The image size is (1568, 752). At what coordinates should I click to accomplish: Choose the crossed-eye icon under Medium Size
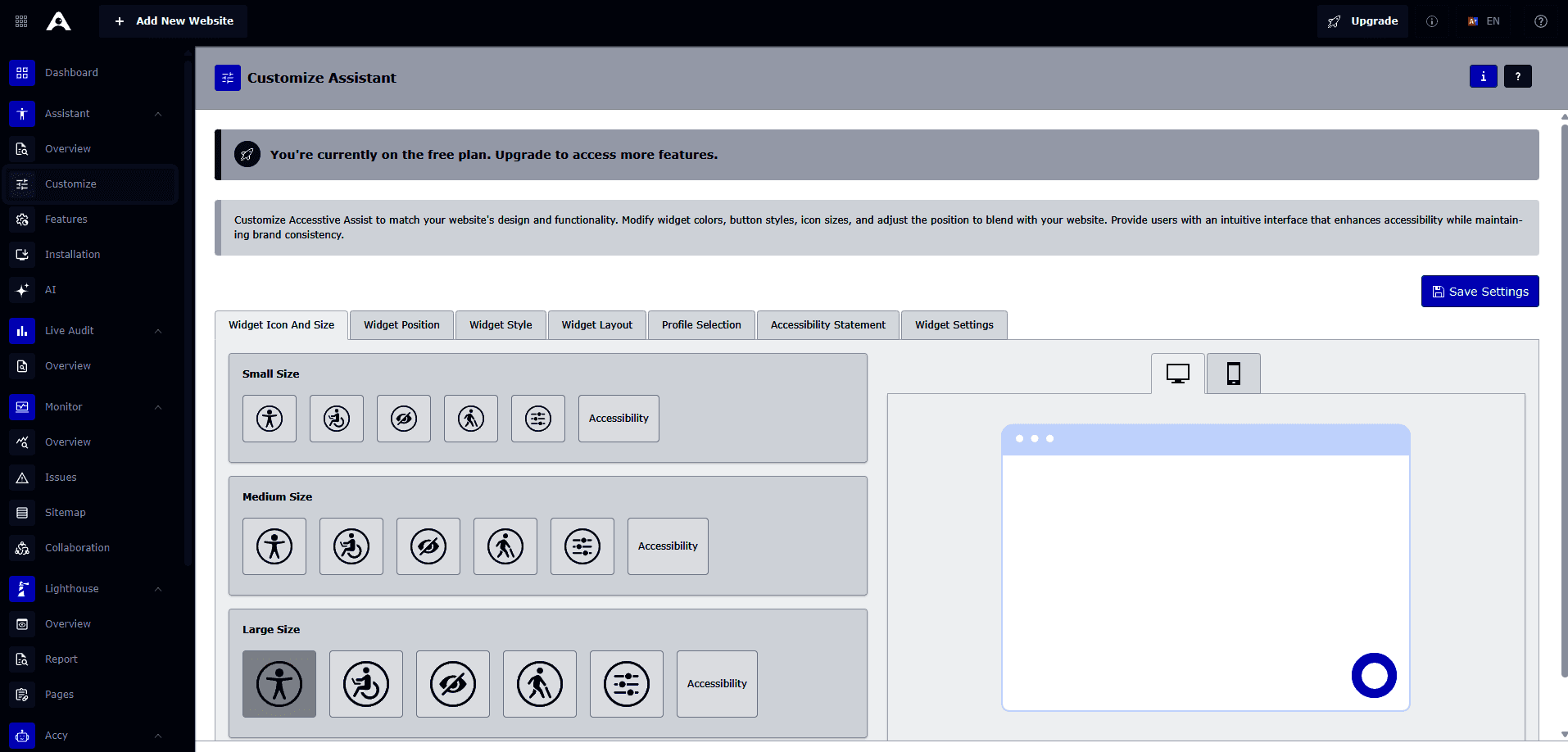428,546
